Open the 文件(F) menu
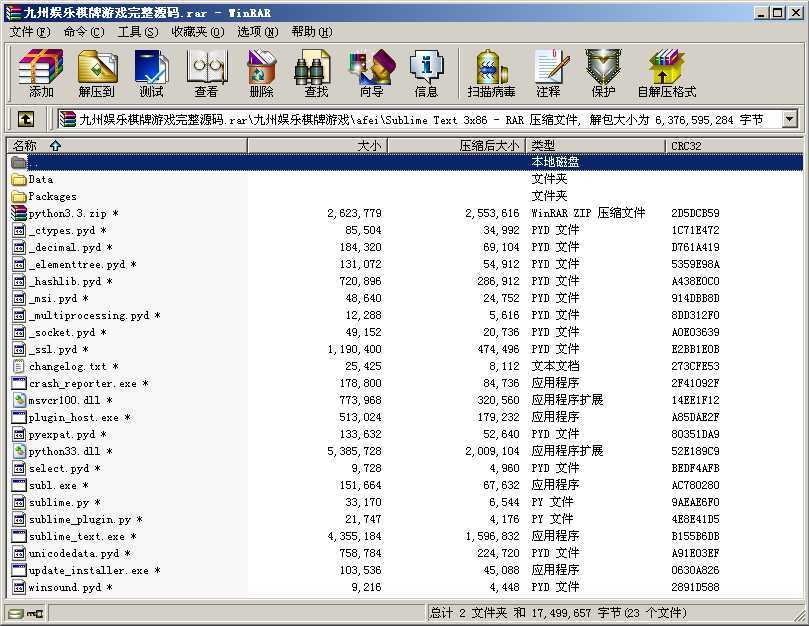This screenshot has width=809, height=626. (29, 31)
